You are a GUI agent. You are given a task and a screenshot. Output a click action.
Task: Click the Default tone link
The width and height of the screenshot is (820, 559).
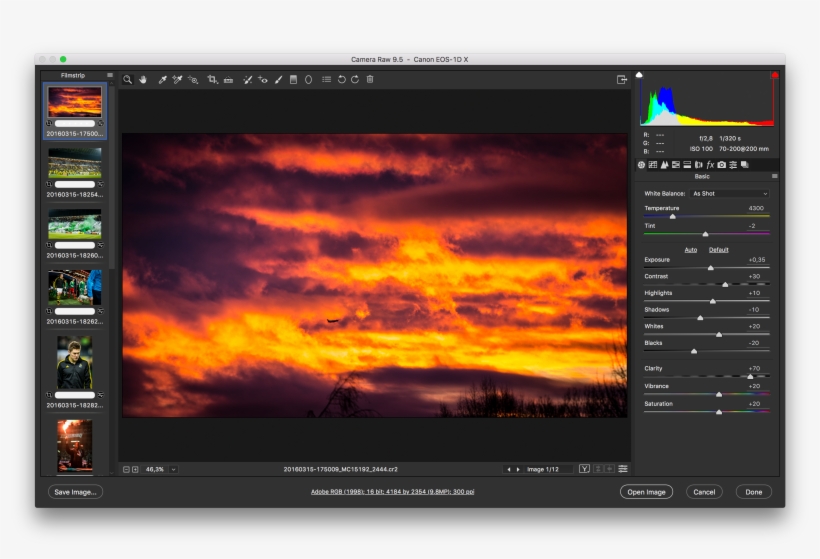point(719,250)
